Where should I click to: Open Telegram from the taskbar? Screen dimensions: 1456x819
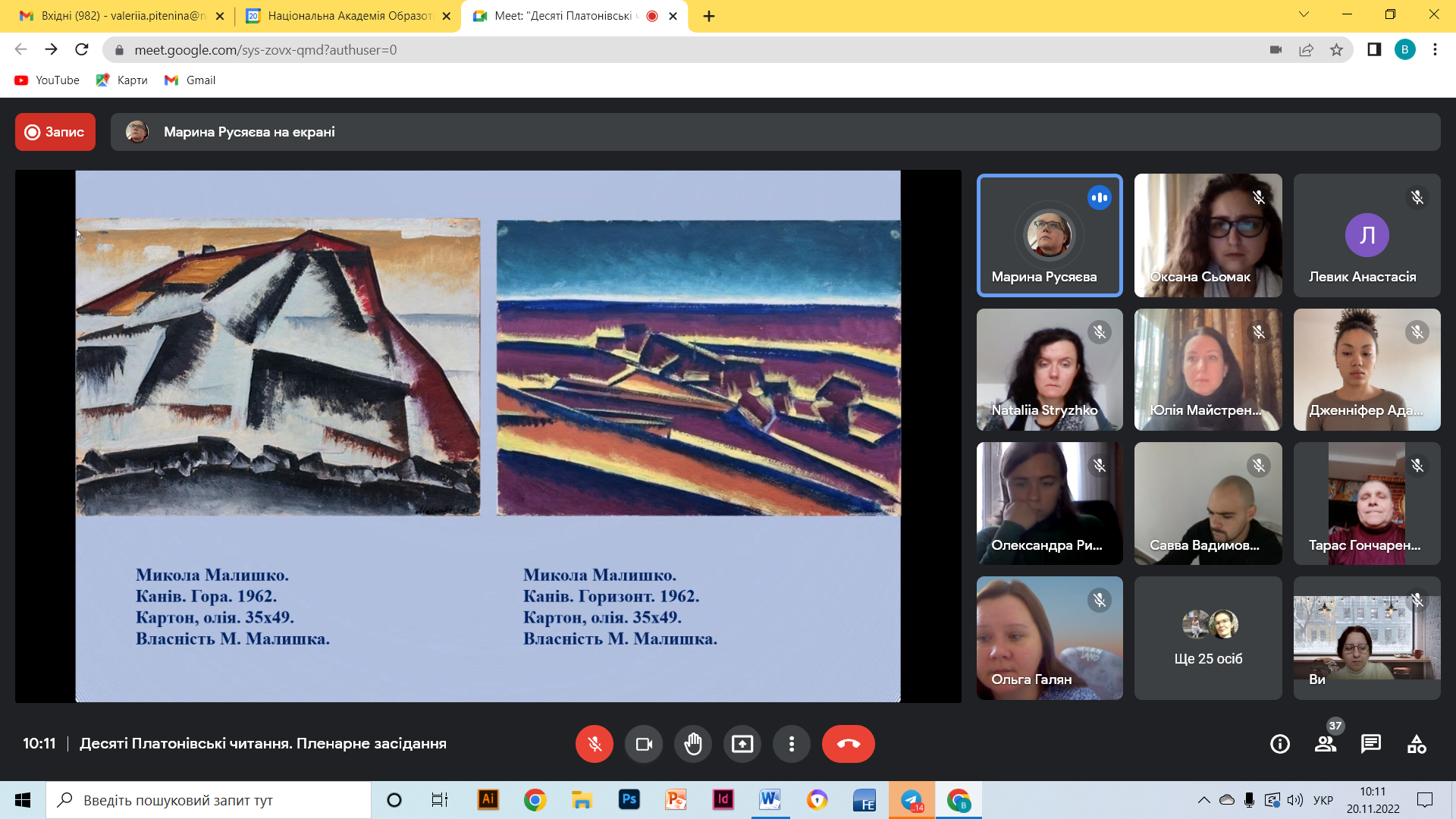912,800
